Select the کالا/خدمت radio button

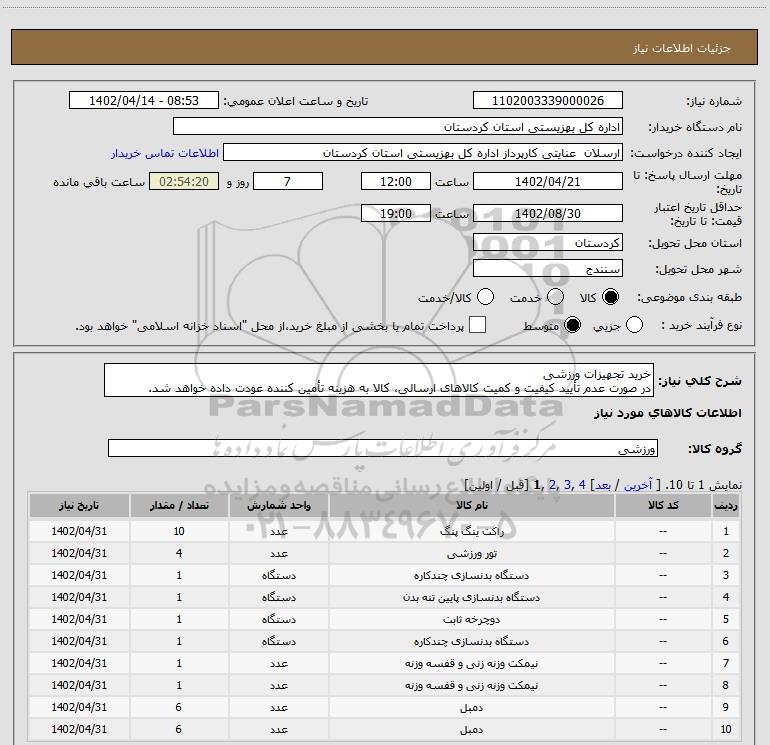point(486,297)
